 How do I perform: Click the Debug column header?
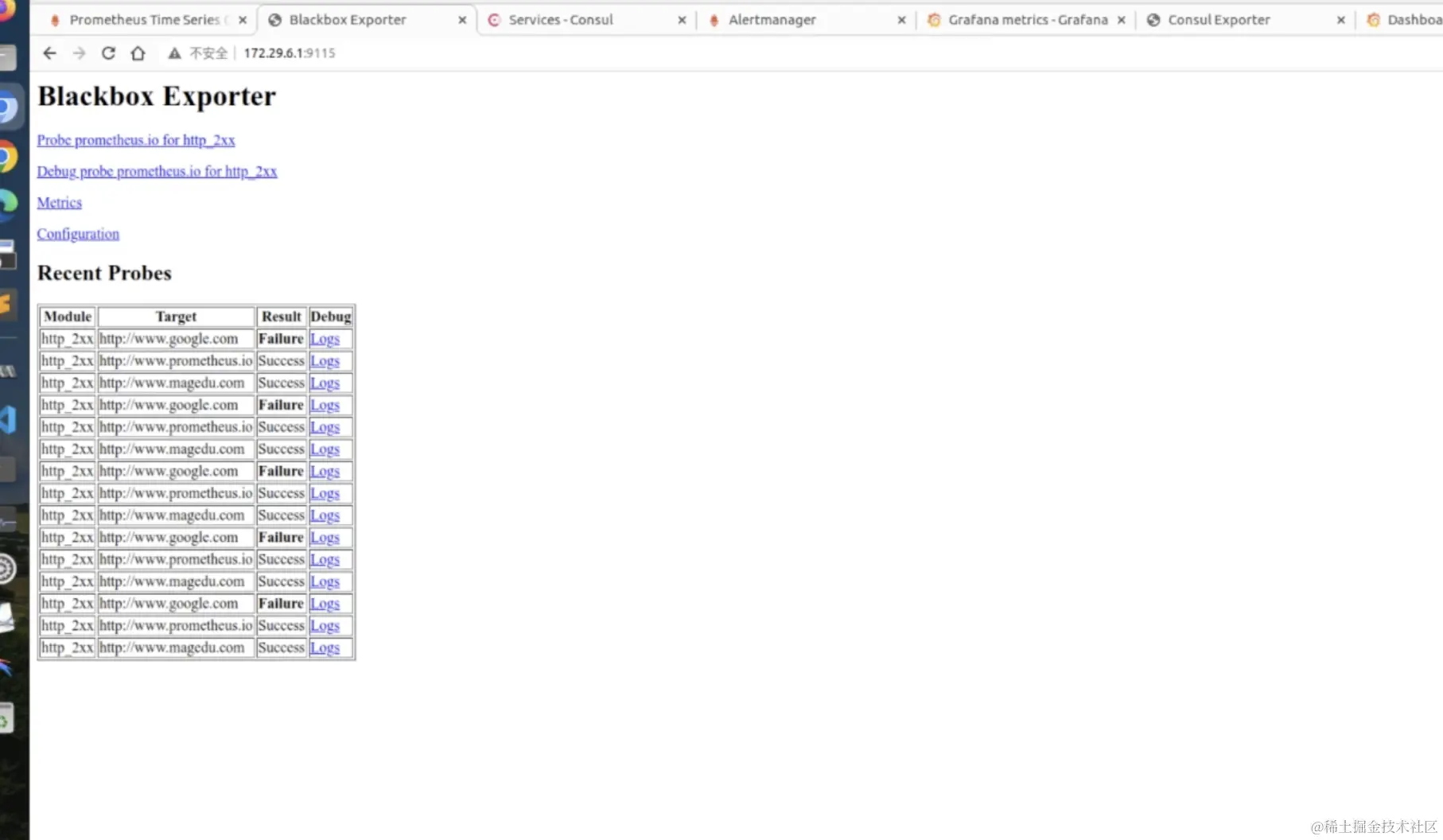coord(330,317)
